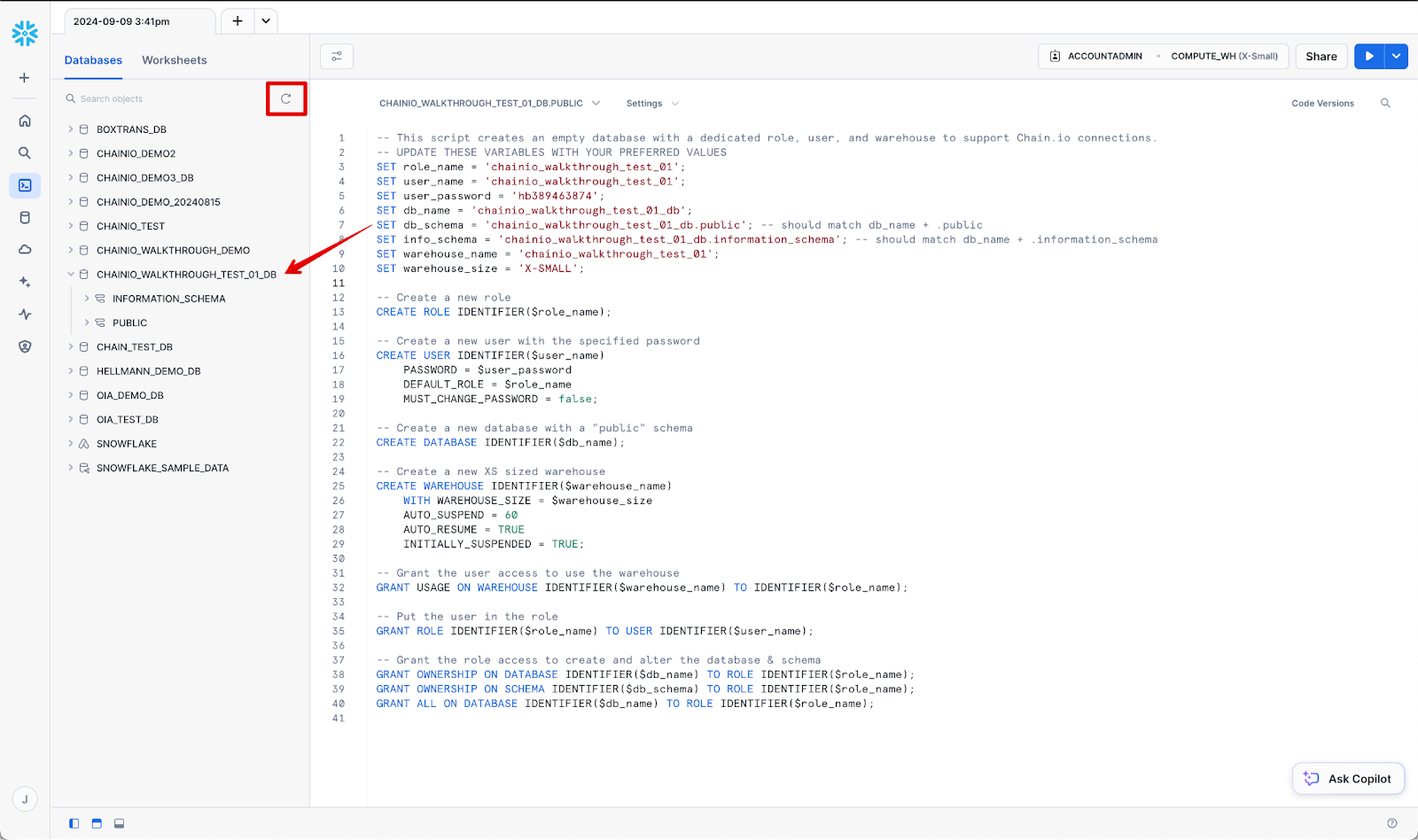
Task: Open Monitoring activity icon in sidebar
Action: [25, 315]
